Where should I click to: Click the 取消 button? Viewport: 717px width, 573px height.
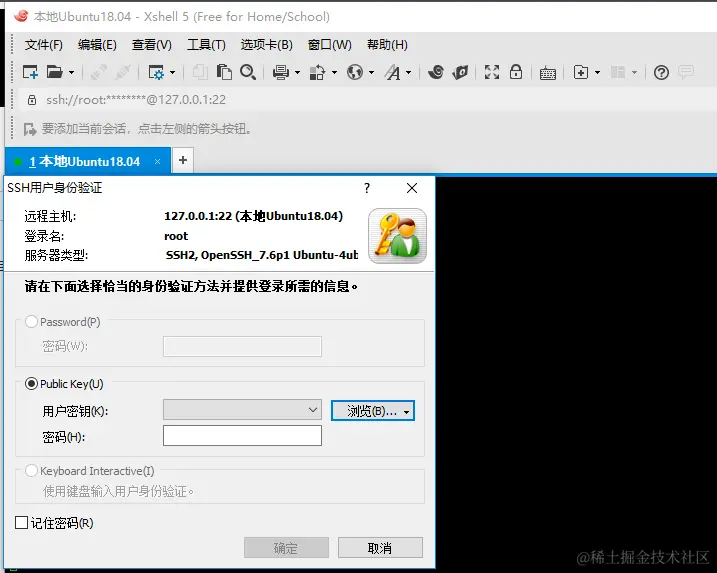(380, 547)
